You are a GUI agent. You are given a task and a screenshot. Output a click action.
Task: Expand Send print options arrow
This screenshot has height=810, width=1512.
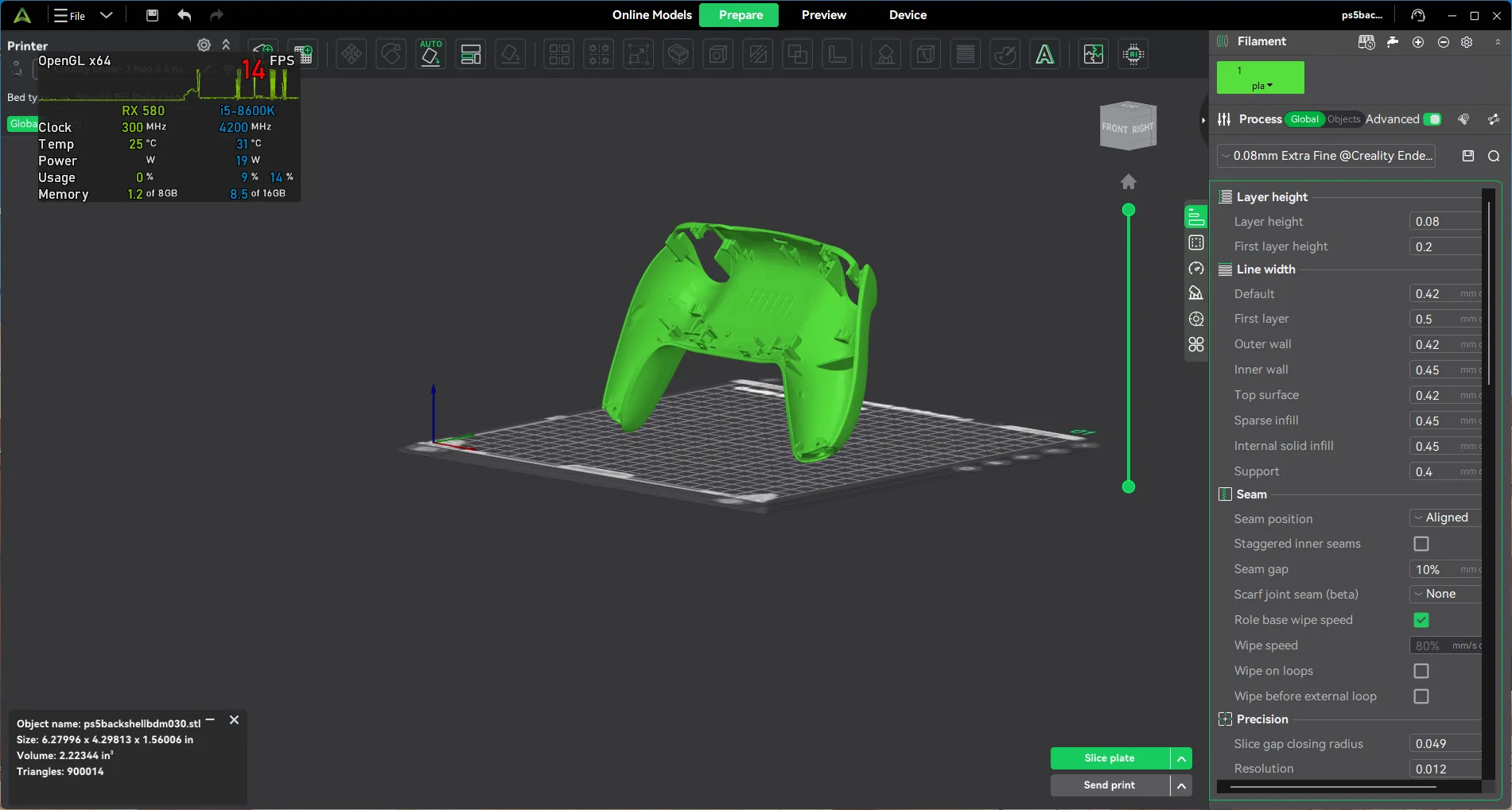coord(1182,785)
